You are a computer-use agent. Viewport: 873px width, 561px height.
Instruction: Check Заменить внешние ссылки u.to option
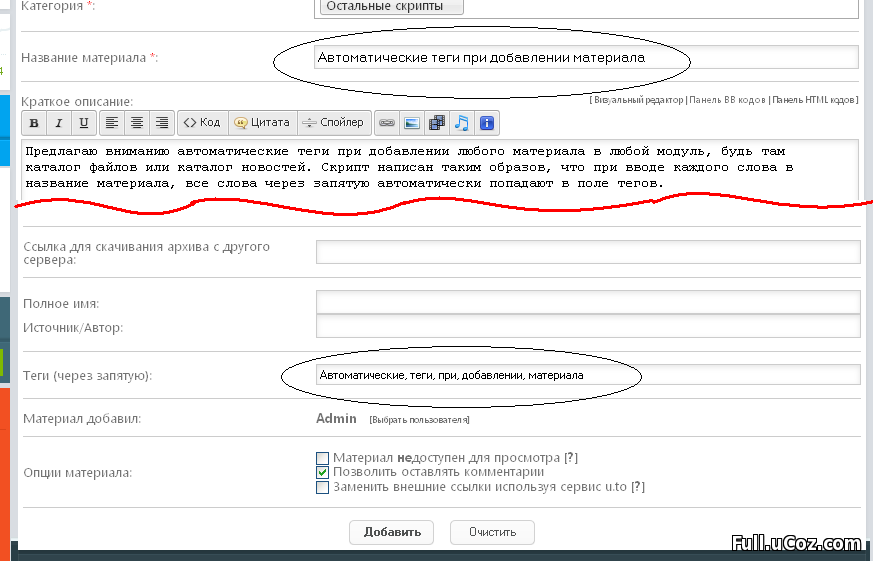coord(322,488)
